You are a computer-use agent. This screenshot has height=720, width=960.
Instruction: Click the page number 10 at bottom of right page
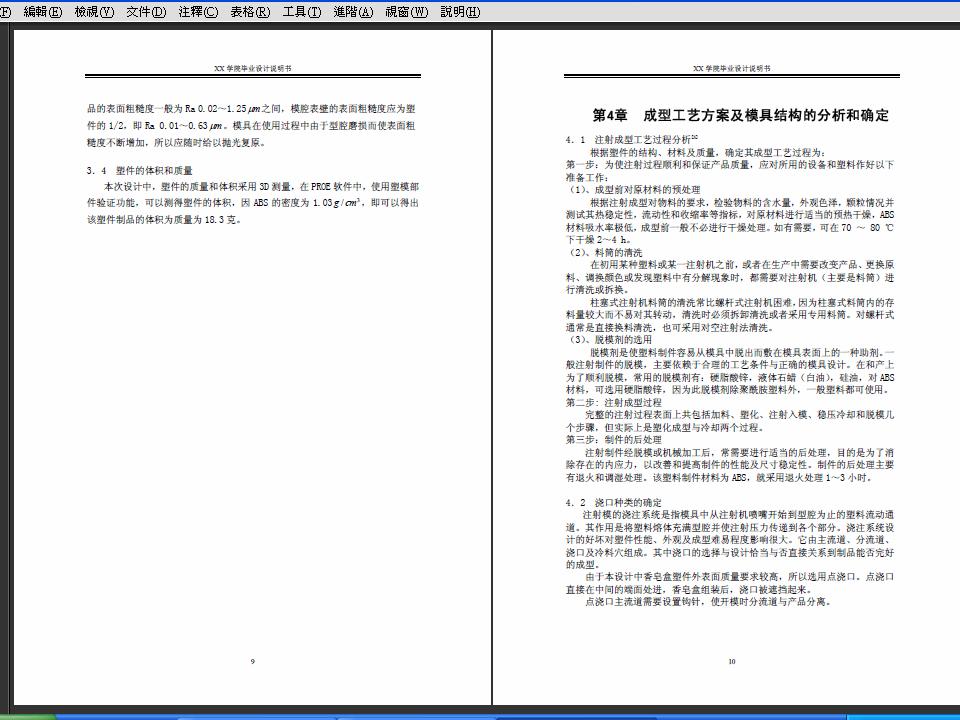tap(733, 660)
